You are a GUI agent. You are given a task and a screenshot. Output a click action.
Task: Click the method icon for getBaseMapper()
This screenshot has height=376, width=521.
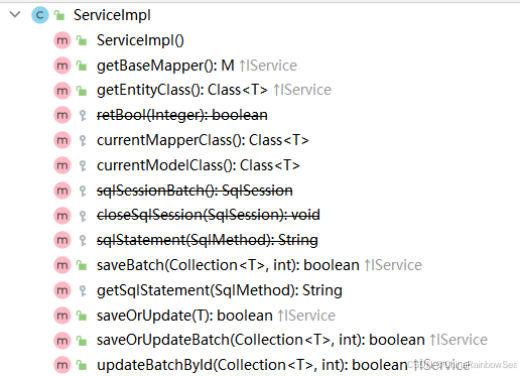[x=62, y=65]
